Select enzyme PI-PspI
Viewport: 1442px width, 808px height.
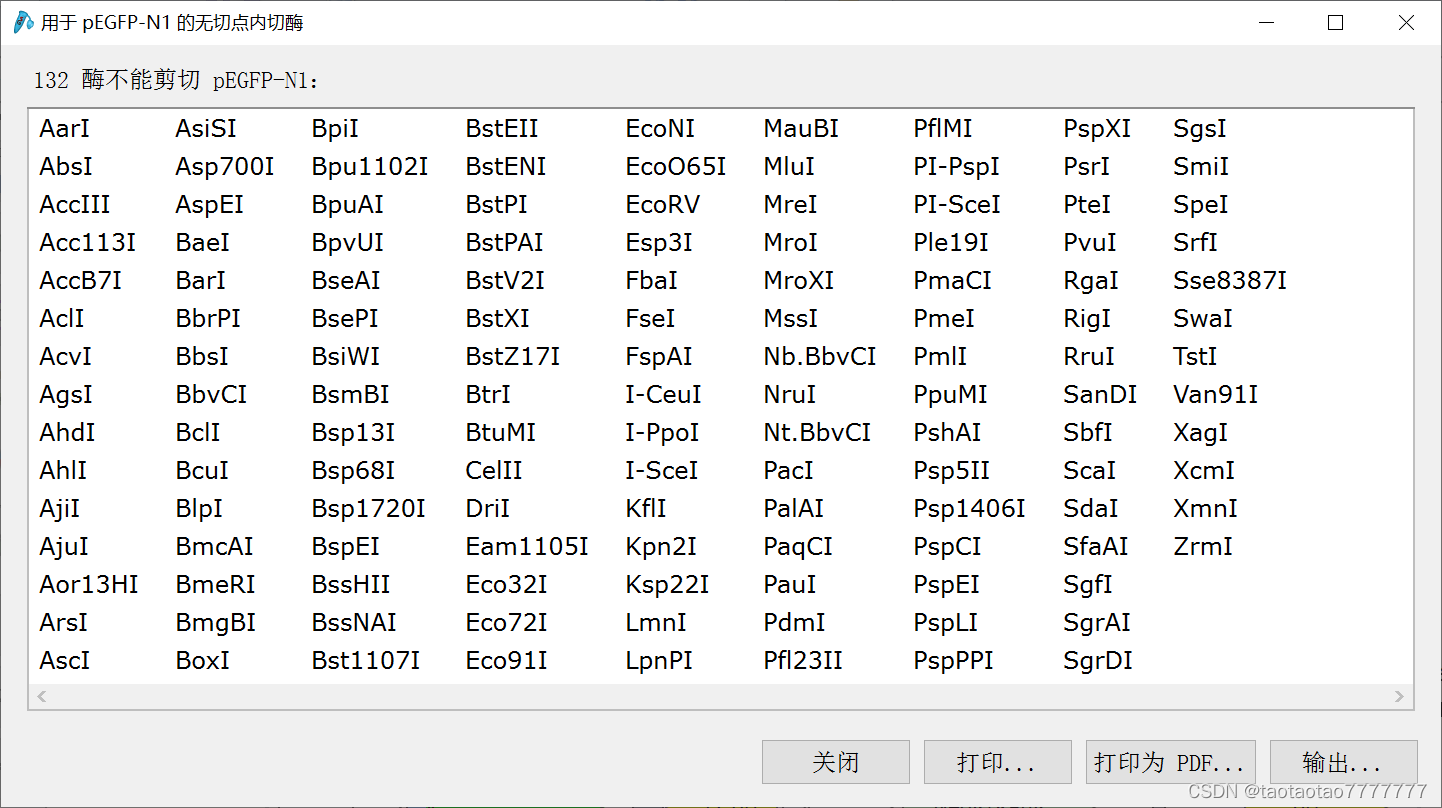click(956, 167)
